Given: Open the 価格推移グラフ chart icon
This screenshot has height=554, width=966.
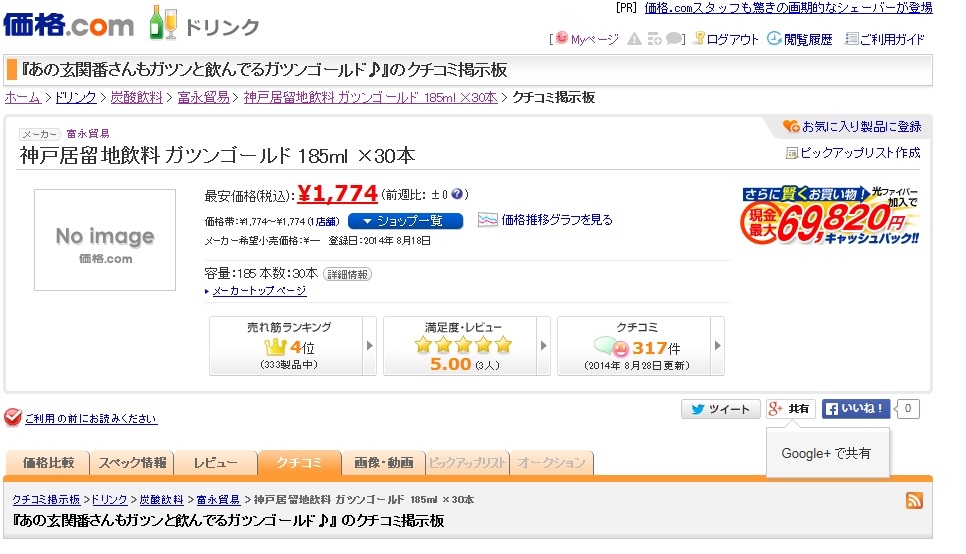Looking at the screenshot, I should tap(488, 219).
